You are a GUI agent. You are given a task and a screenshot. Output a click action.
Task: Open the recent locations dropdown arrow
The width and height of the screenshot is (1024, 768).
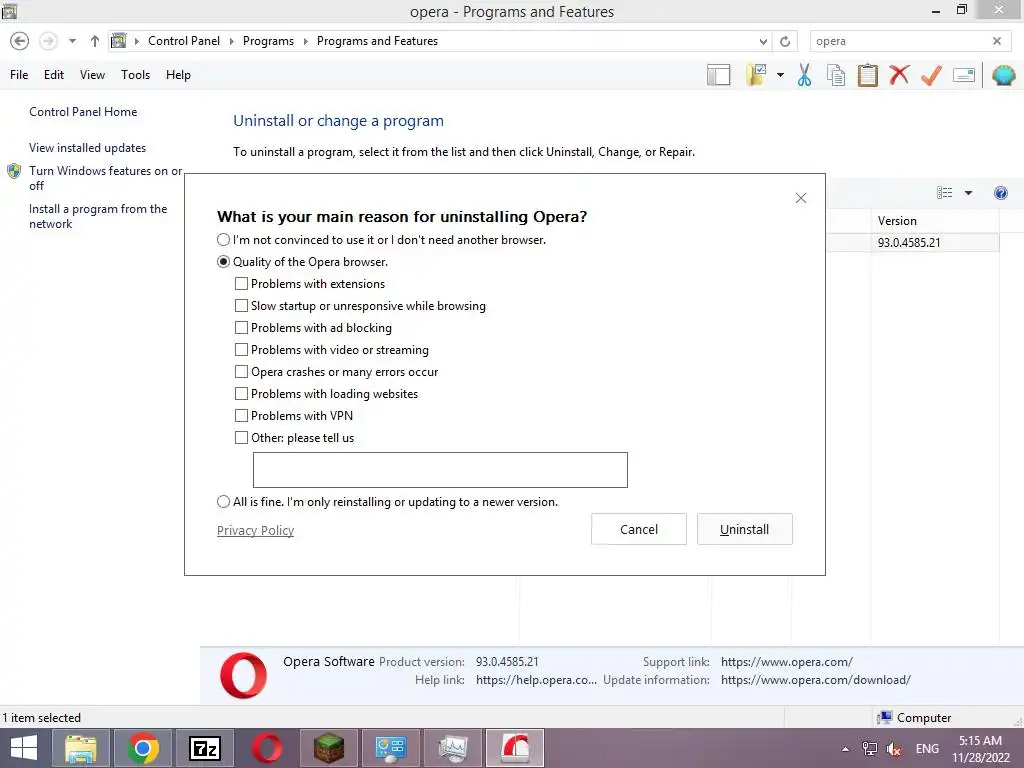(72, 41)
